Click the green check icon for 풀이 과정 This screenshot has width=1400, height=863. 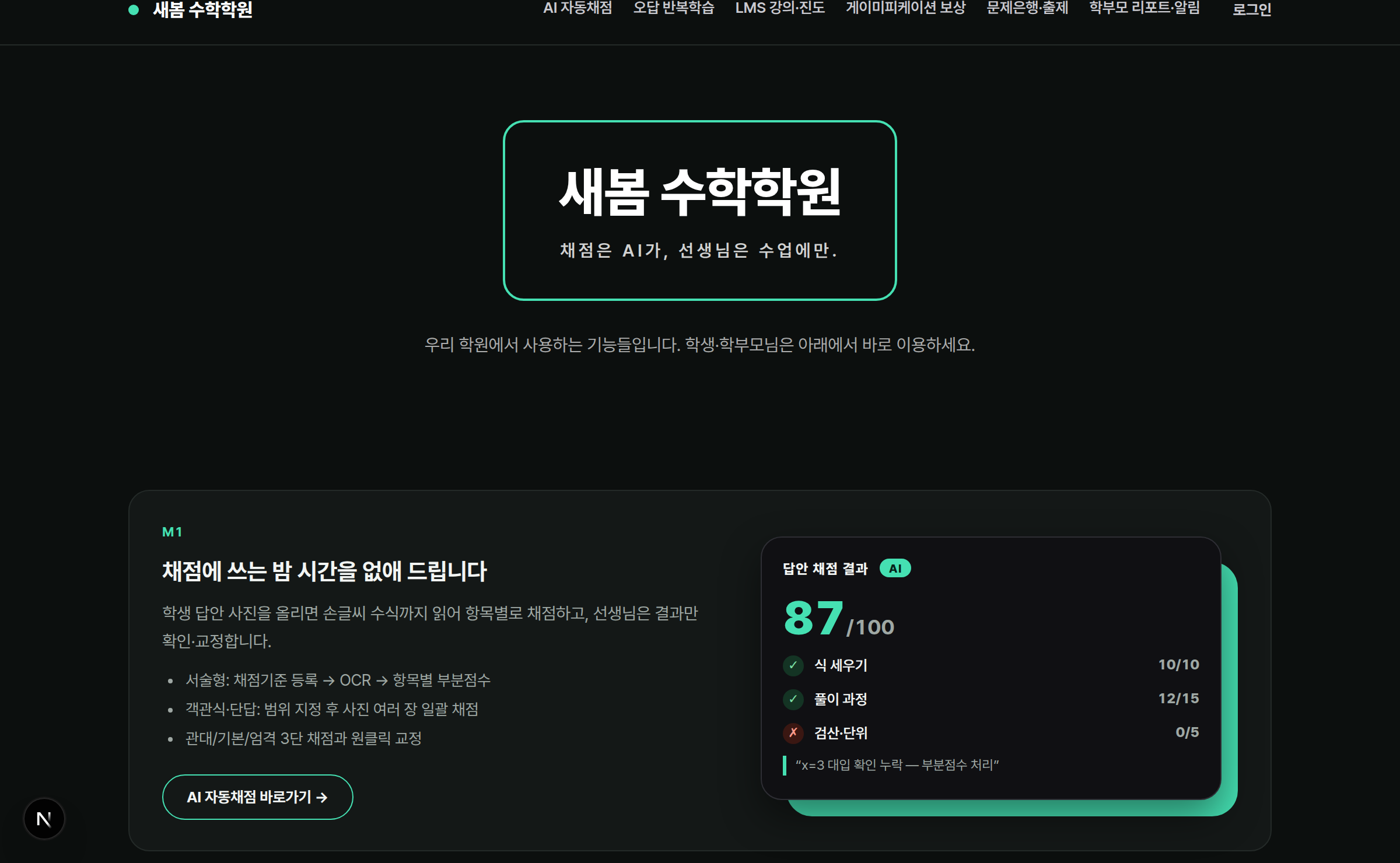click(793, 699)
